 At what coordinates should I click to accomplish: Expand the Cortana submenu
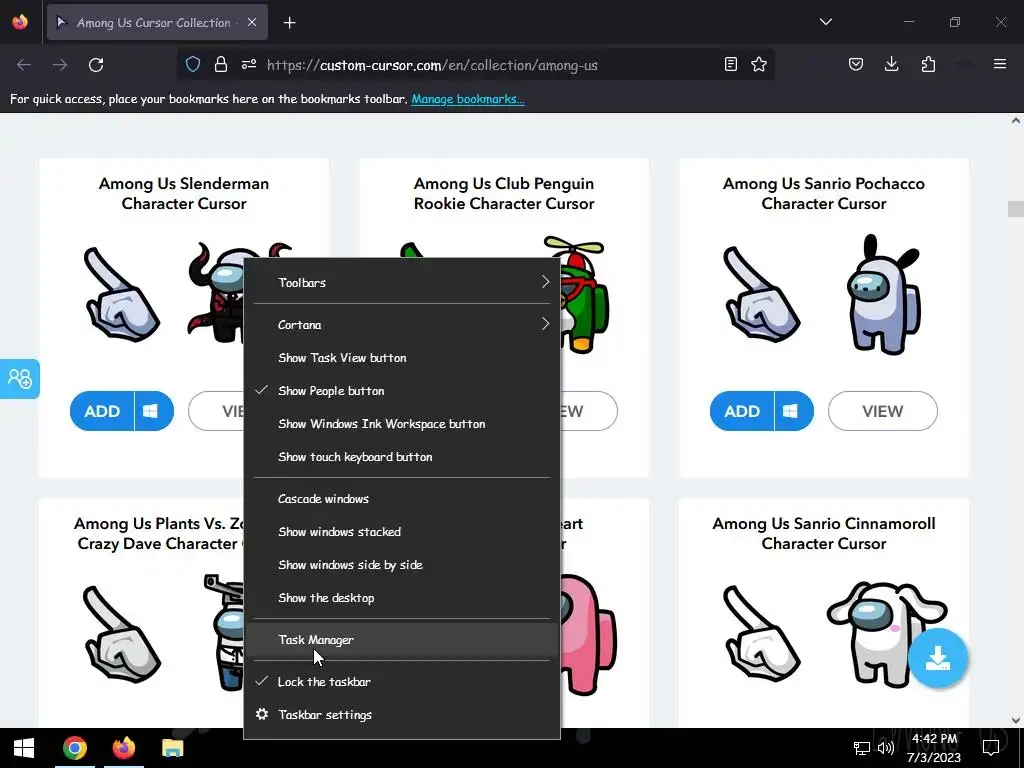tap(402, 325)
